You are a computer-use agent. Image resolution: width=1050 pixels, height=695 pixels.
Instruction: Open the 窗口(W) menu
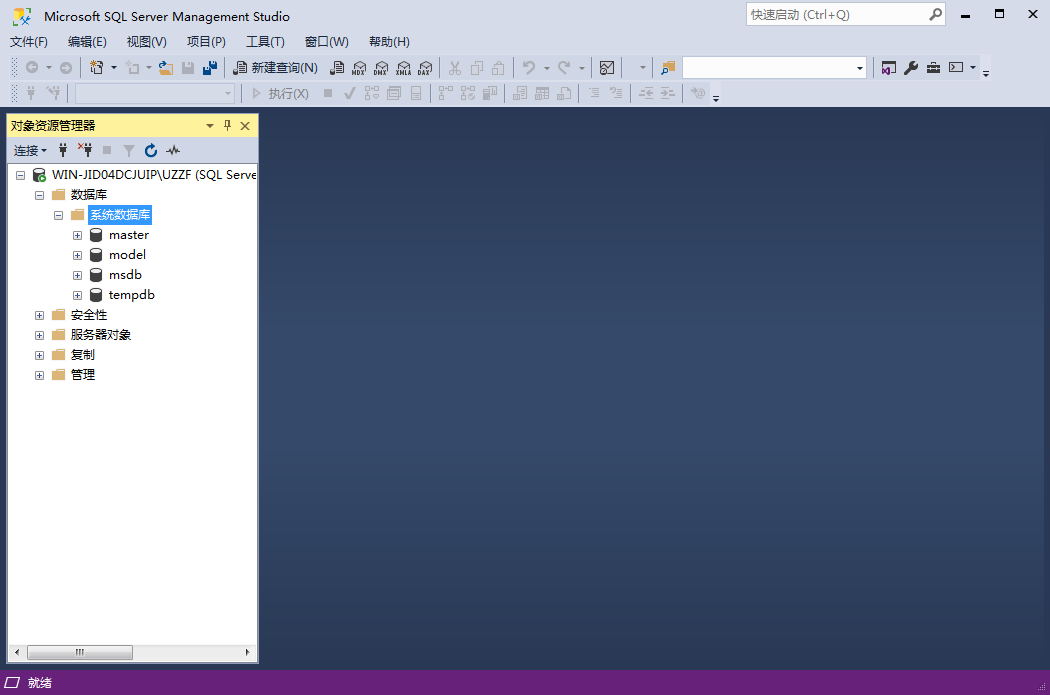tap(327, 42)
